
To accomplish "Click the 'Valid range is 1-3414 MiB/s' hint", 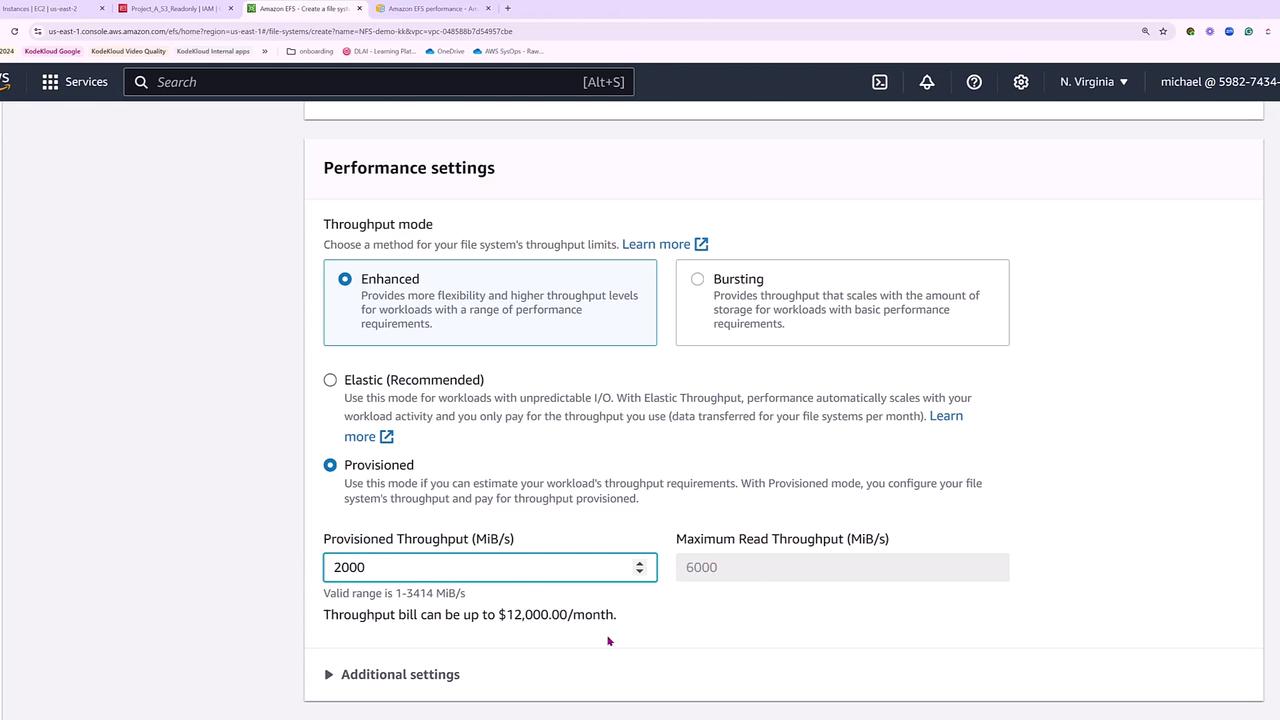I will tap(394, 593).
